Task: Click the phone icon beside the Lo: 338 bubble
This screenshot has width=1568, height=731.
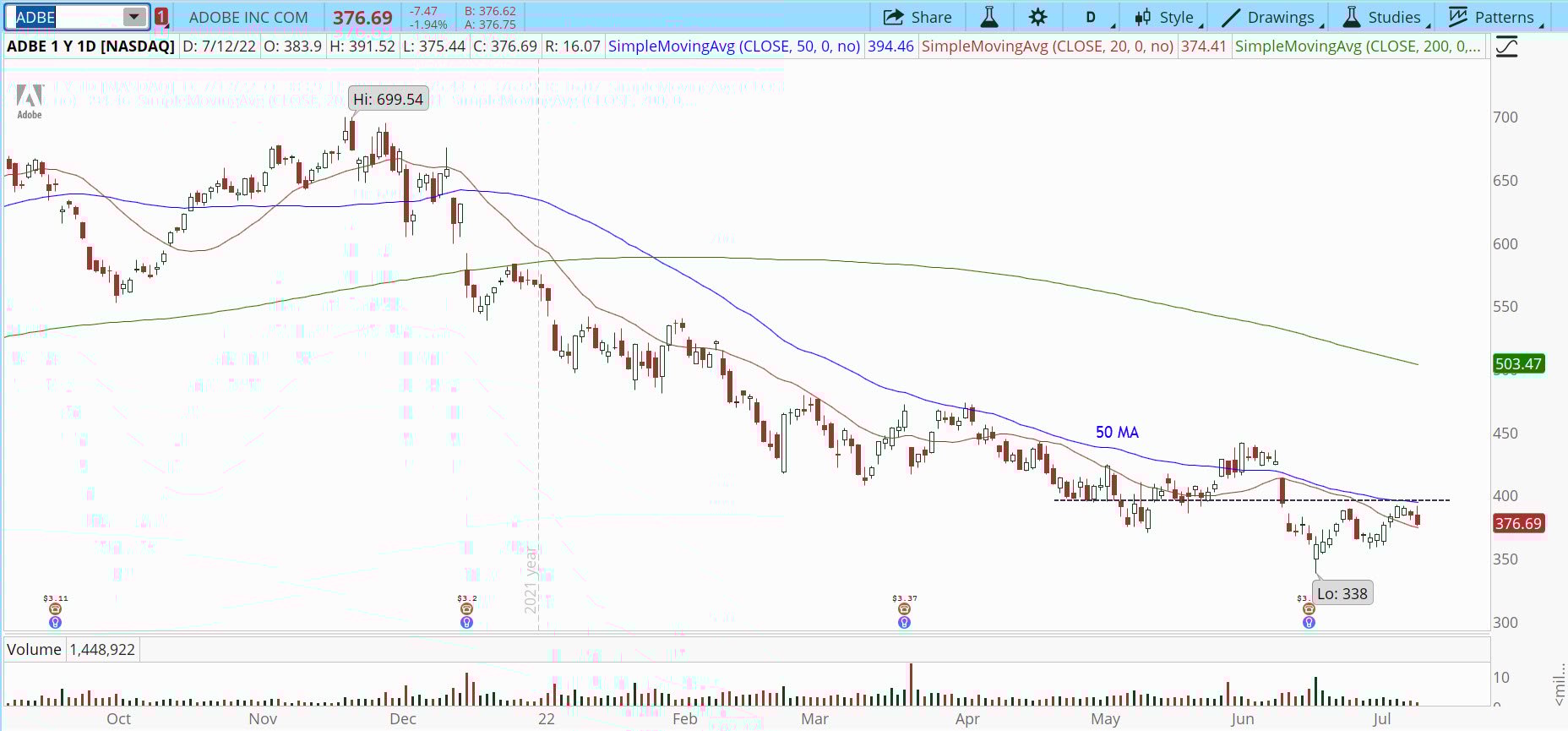Action: [x=1309, y=608]
